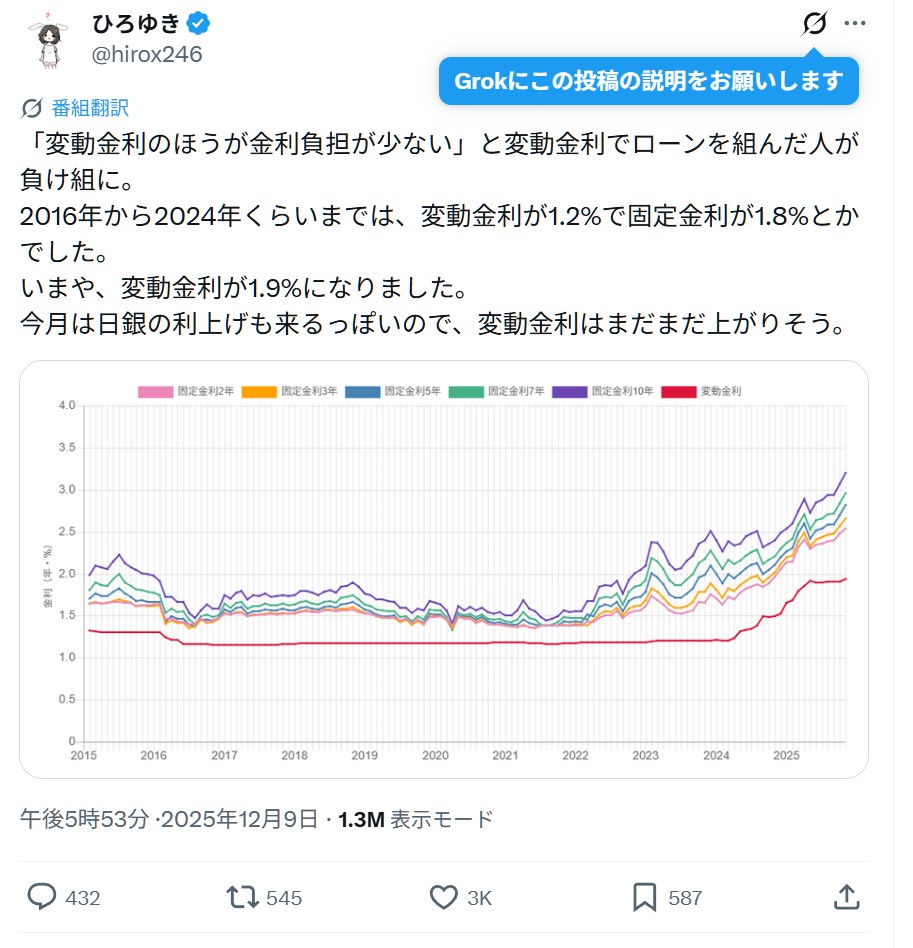The width and height of the screenshot is (913, 948).
Task: Click the repost arrows icon
Action: click(x=242, y=897)
